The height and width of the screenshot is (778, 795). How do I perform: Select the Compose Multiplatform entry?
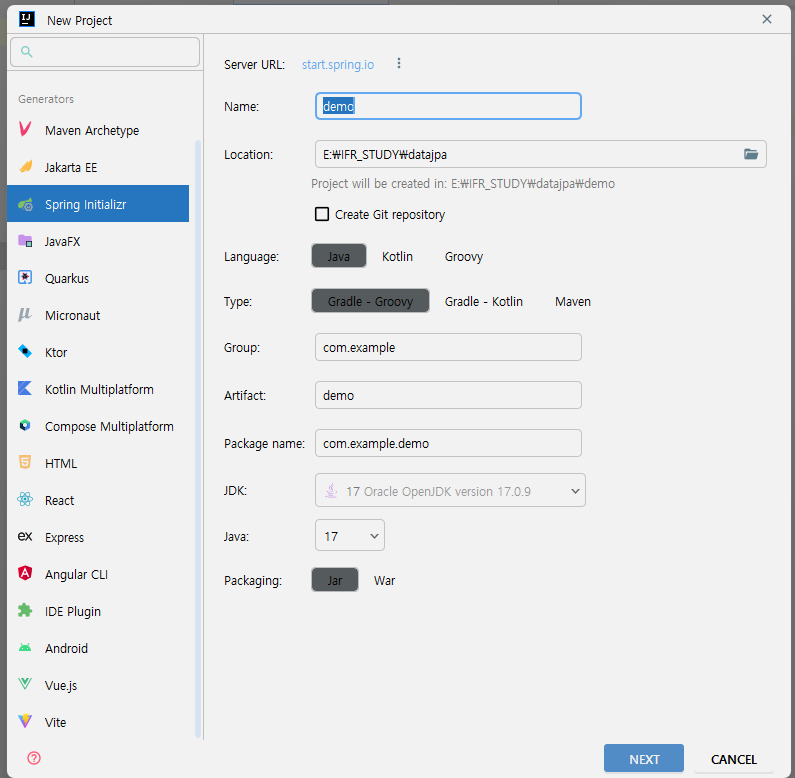click(x=98, y=427)
